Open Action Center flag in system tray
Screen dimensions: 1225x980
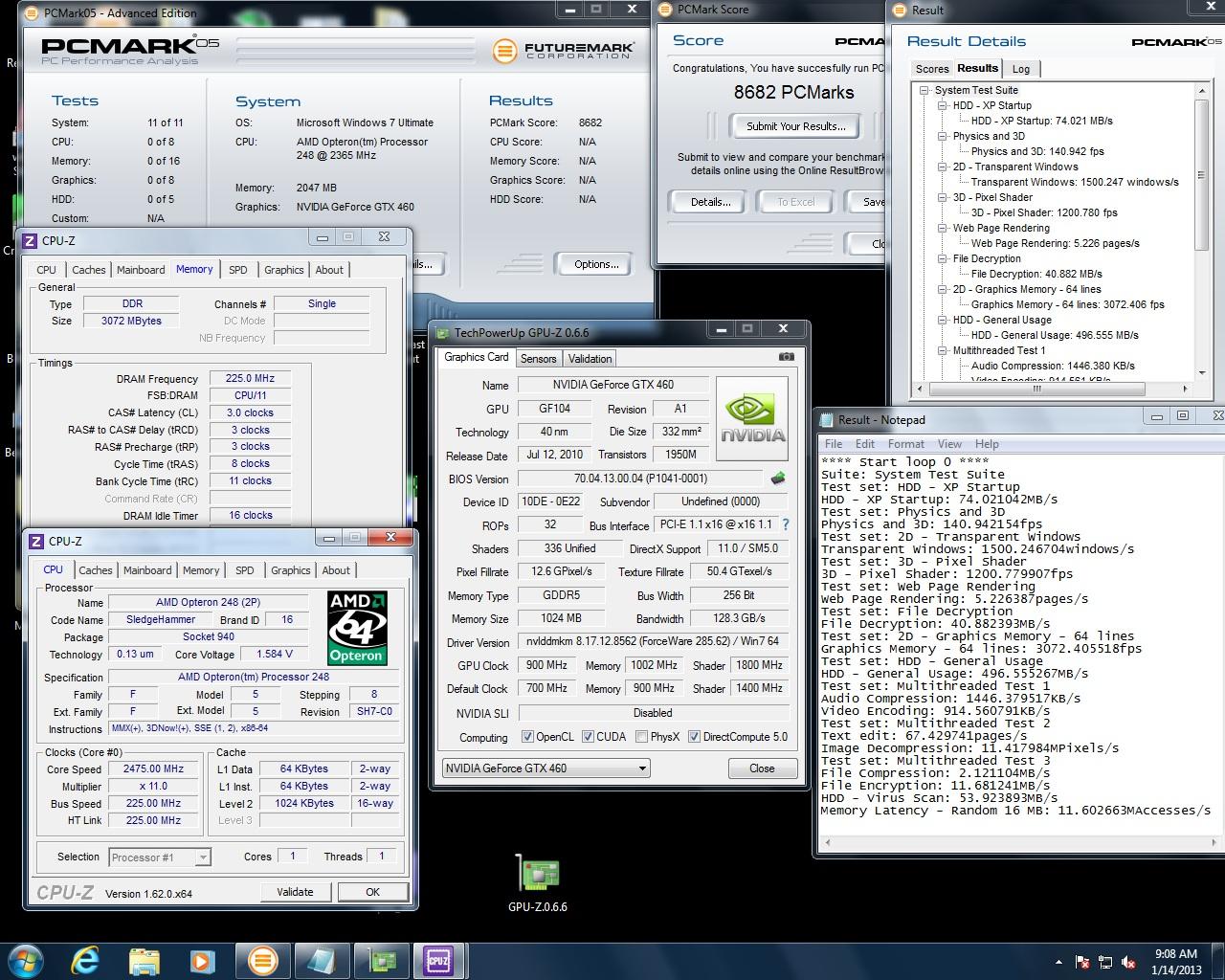[1083, 962]
